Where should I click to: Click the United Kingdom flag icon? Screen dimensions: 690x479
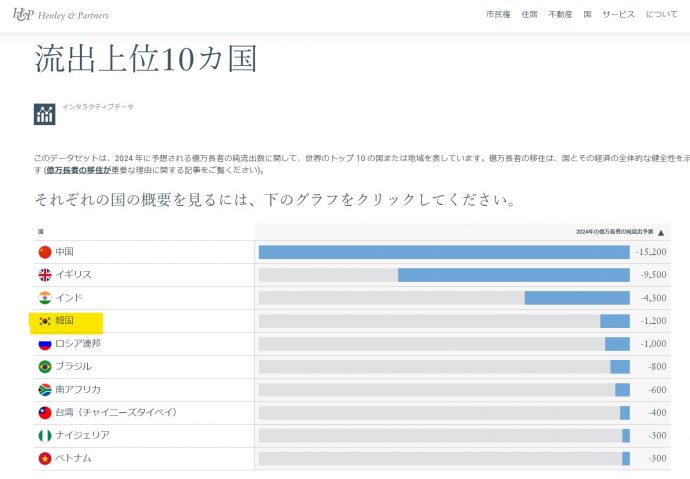pos(45,275)
